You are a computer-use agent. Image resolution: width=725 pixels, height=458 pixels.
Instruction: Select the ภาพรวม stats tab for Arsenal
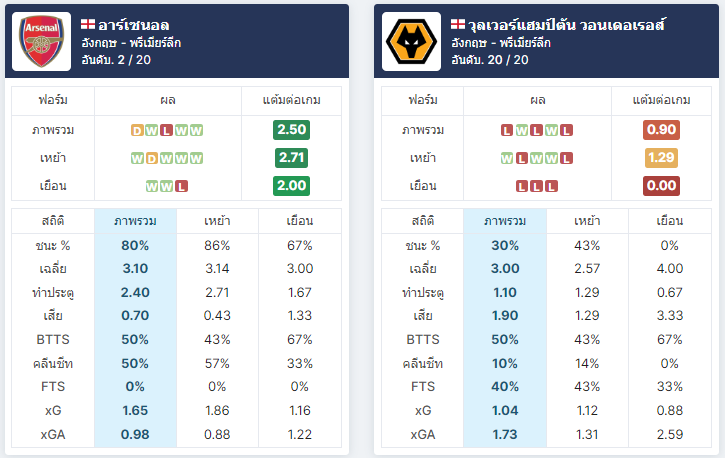(135, 221)
